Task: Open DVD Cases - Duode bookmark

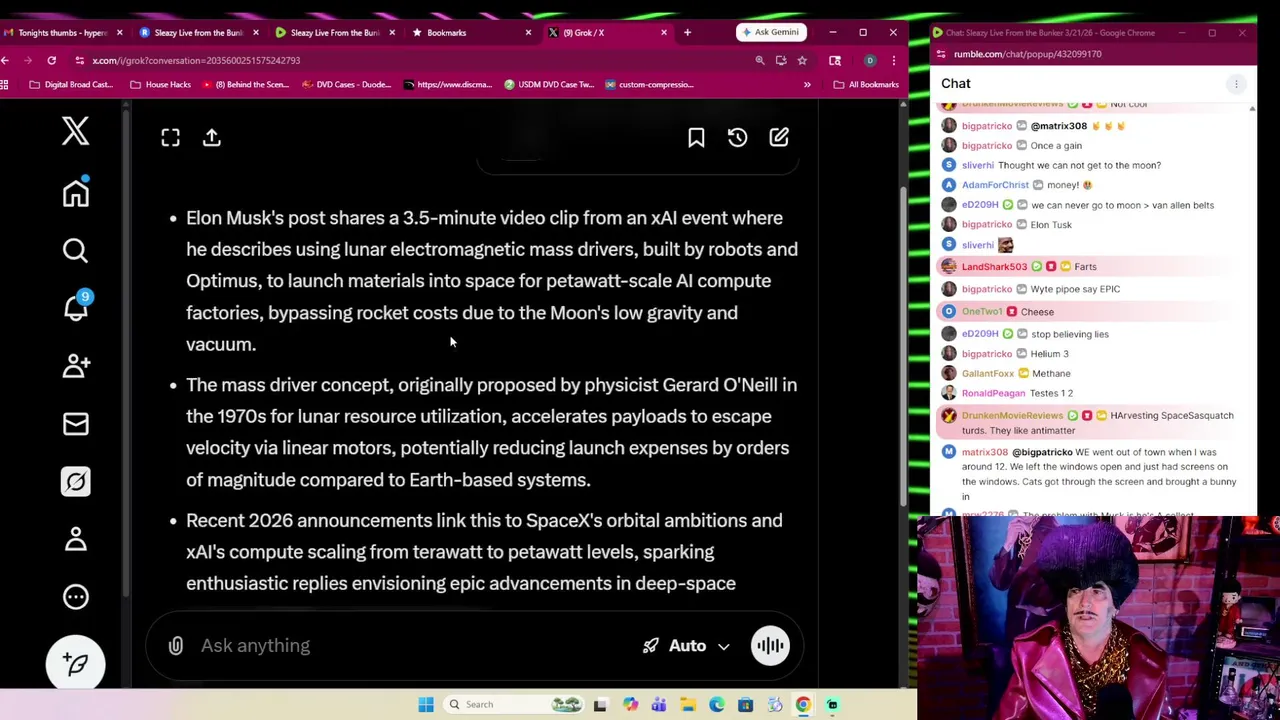Action: click(346, 84)
